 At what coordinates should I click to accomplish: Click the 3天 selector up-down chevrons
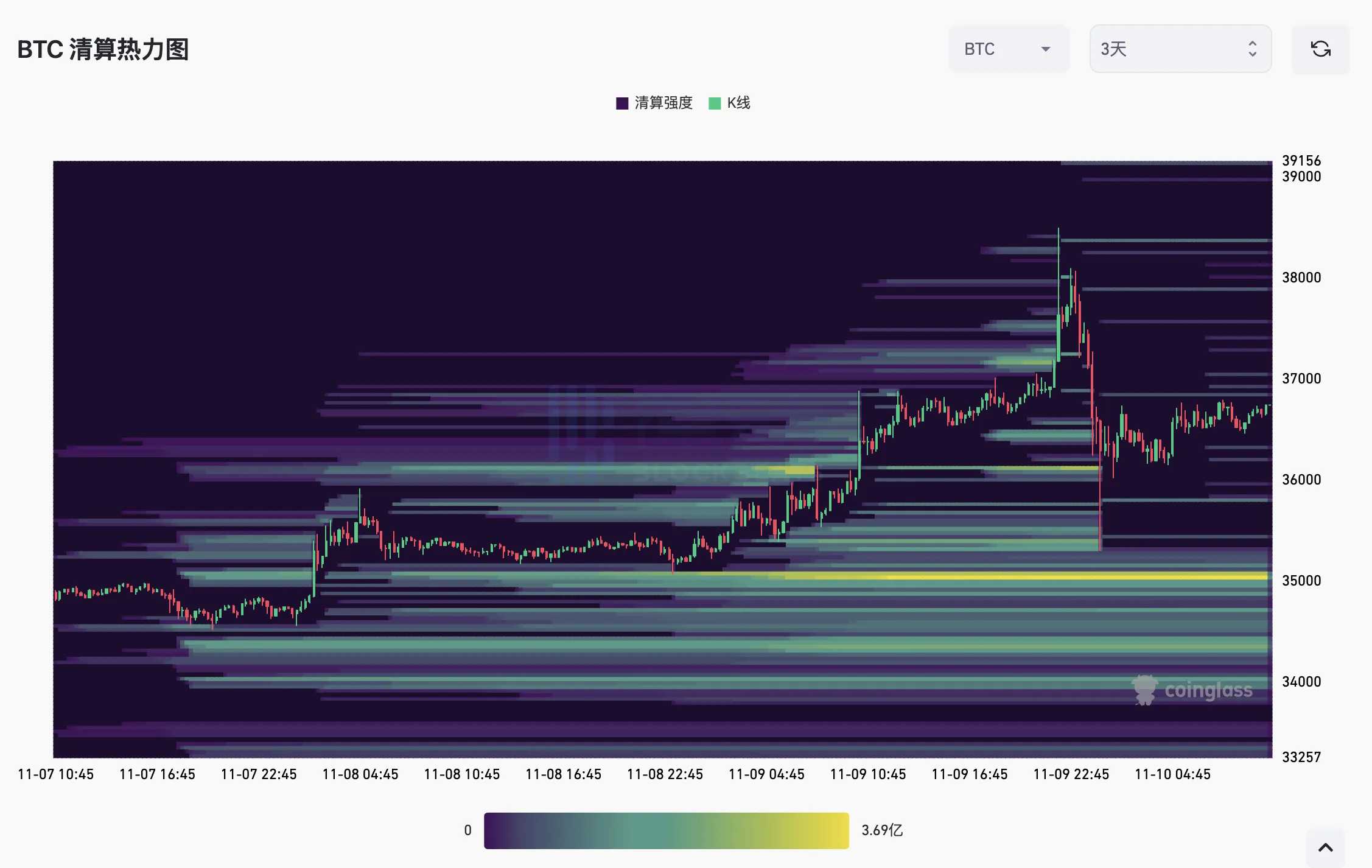[1252, 49]
